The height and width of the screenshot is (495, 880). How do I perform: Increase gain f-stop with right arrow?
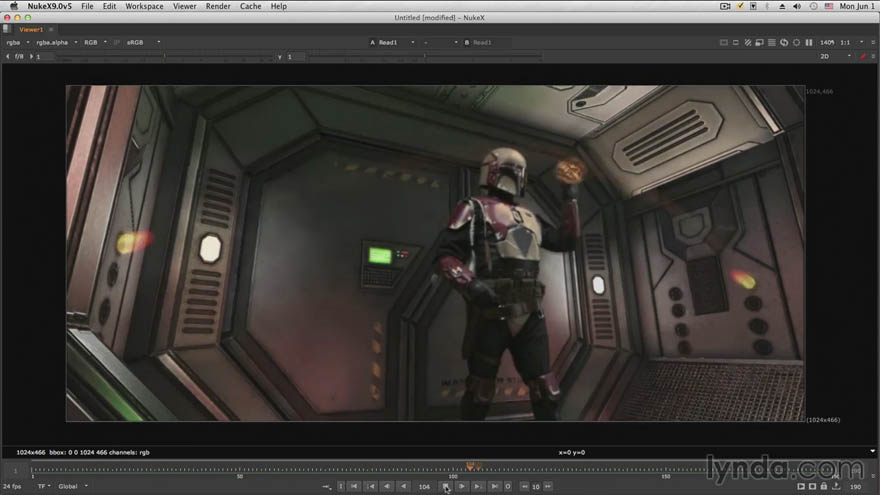pyautogui.click(x=31, y=56)
